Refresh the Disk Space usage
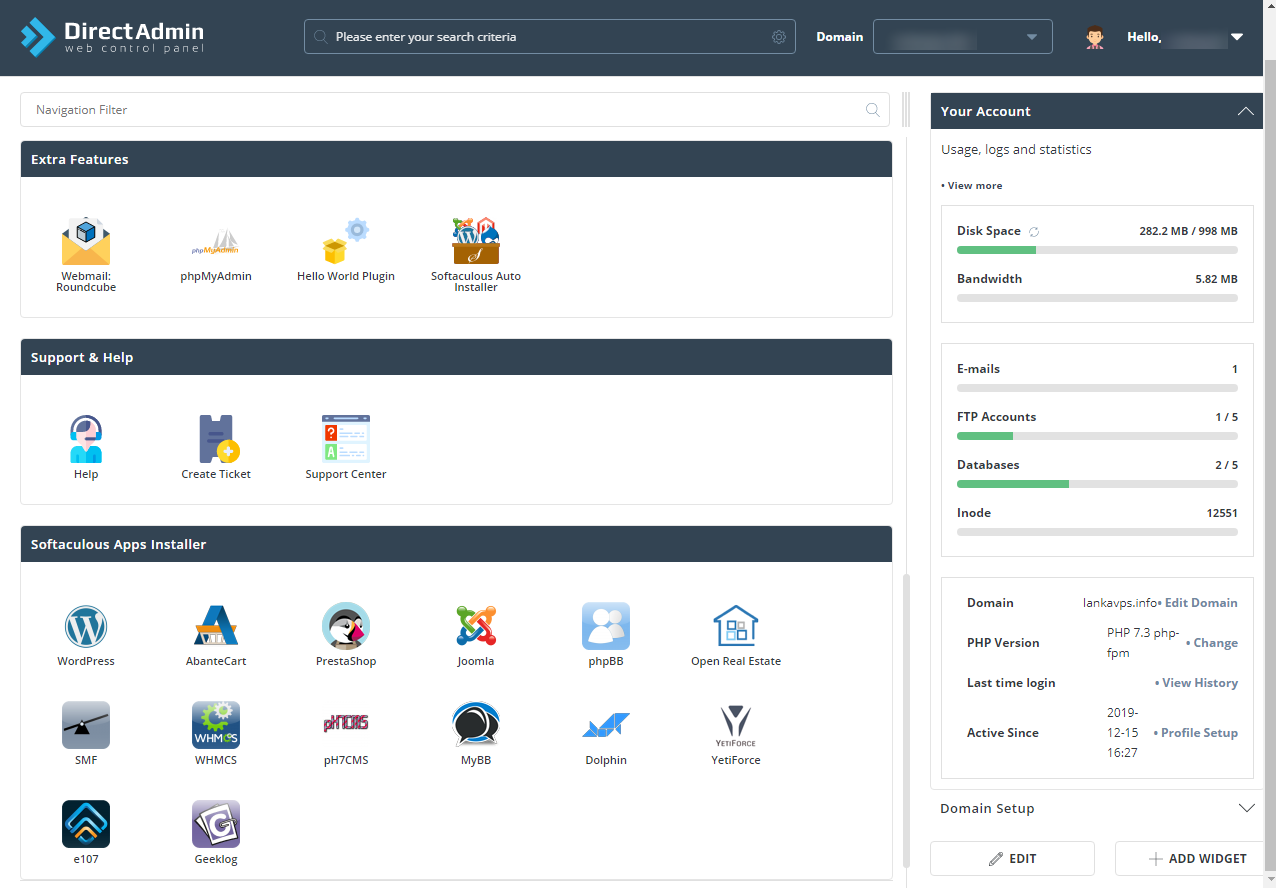Screen dimensions: 1276x888 tap(1034, 232)
